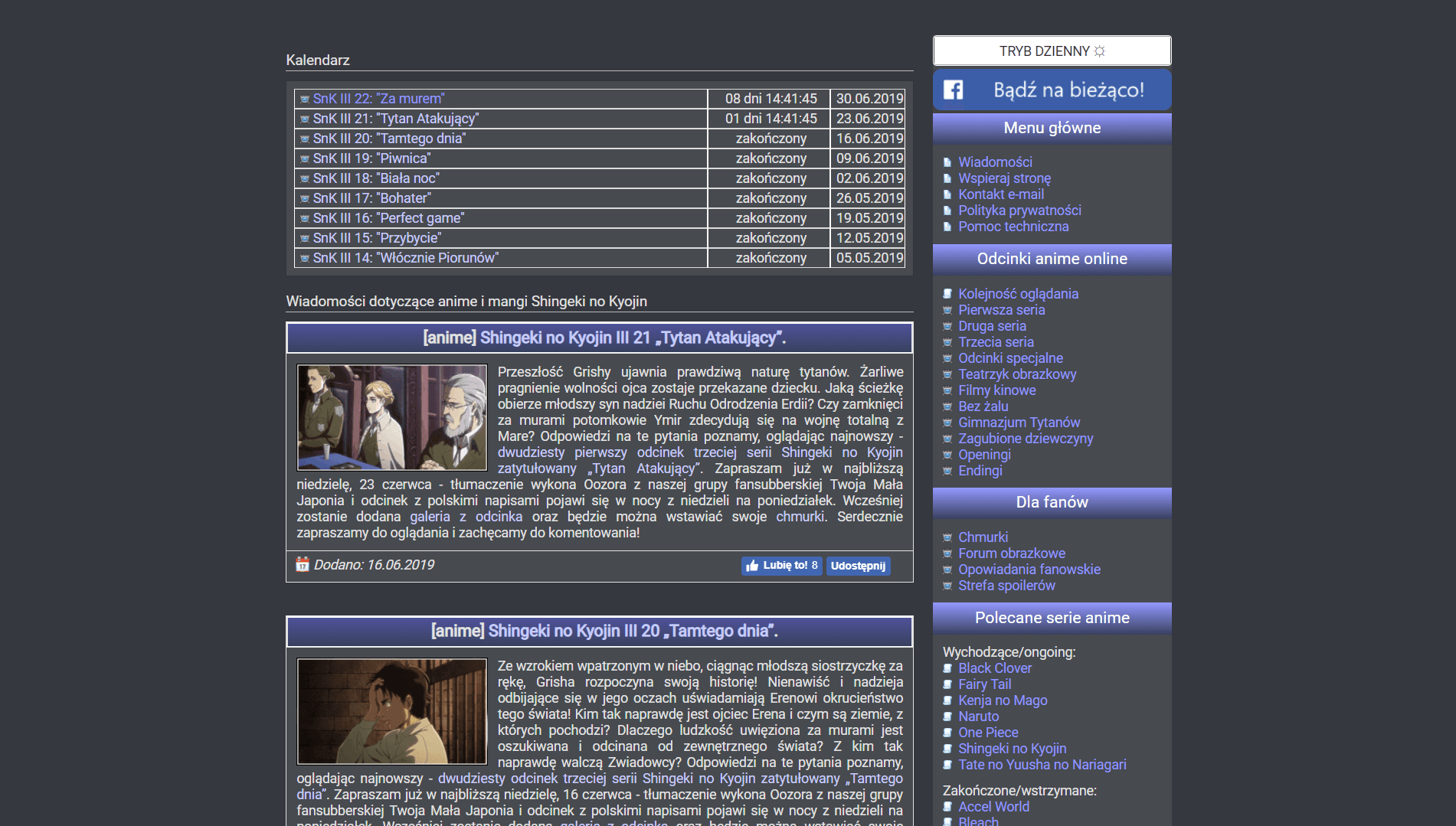Open Trzecia seria episodes

tap(996, 342)
